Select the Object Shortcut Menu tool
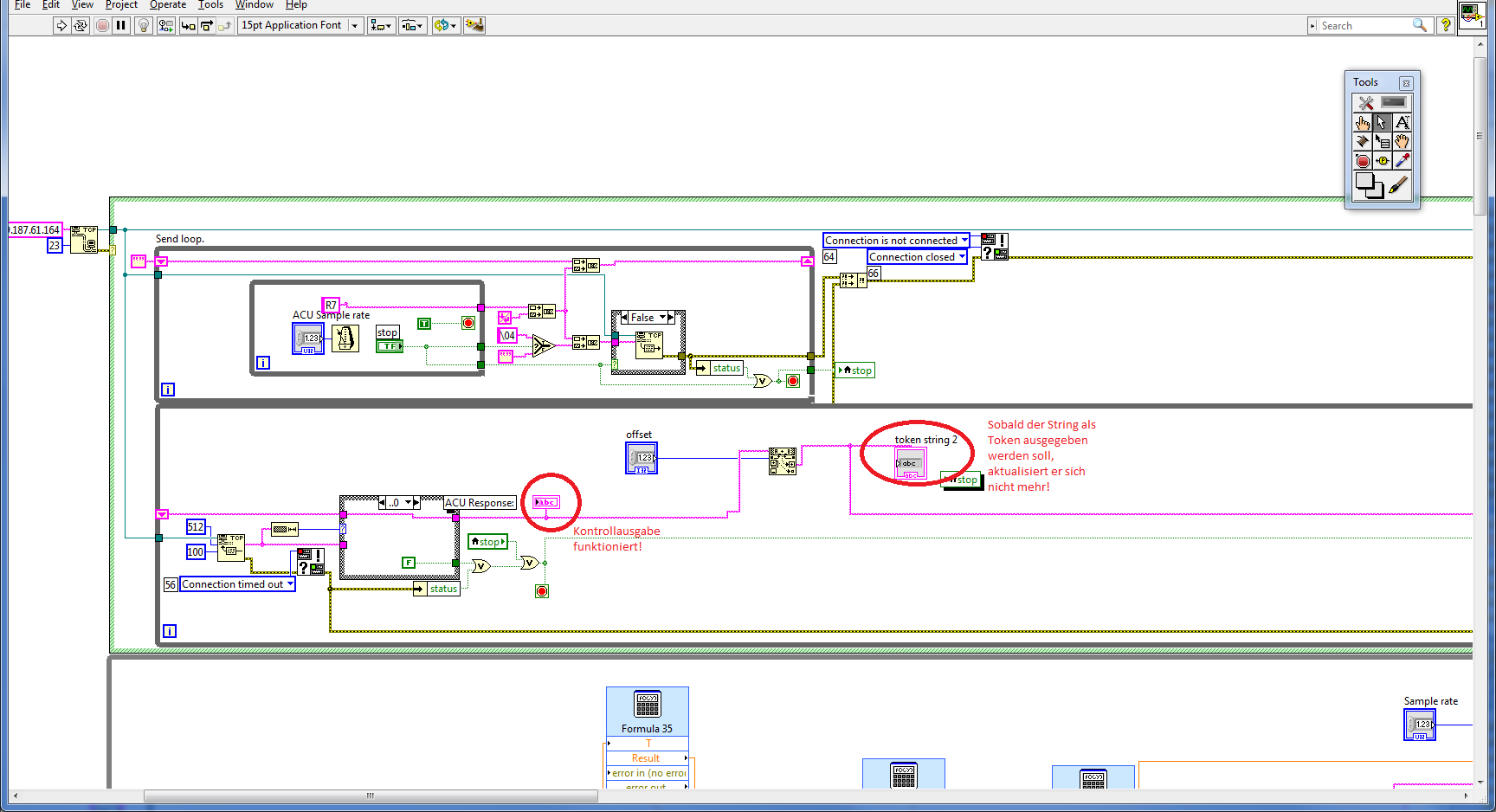The image size is (1496, 812). (x=1383, y=142)
